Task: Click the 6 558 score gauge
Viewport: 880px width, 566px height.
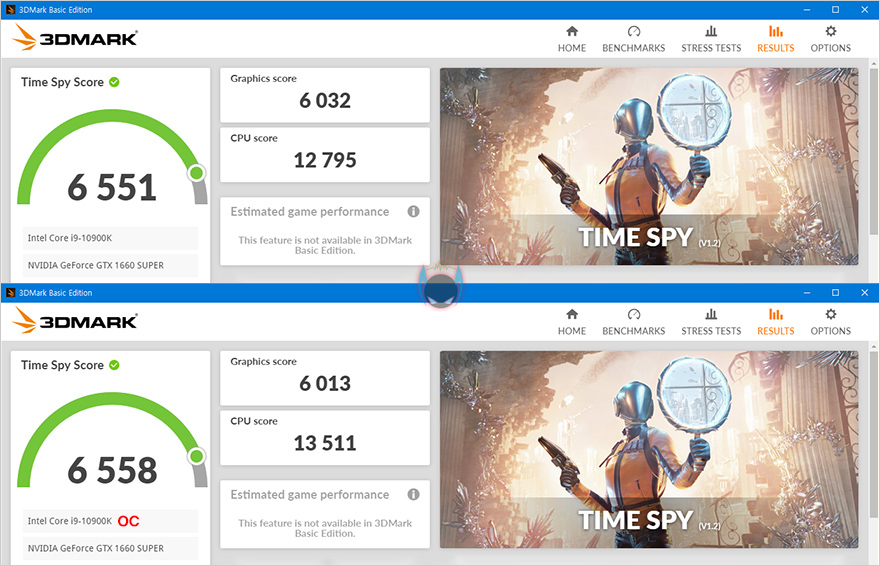Action: pos(112,441)
